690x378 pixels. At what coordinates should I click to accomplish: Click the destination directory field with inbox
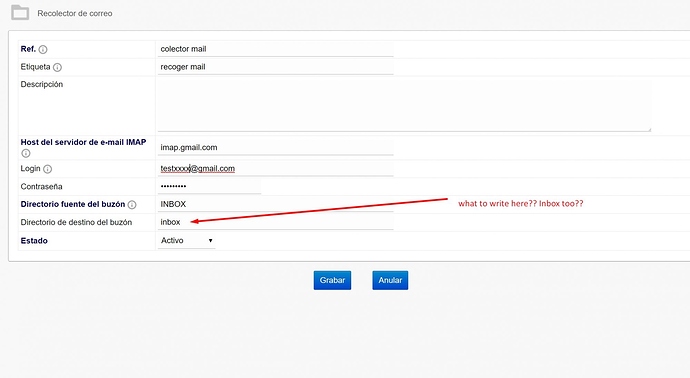tap(275, 222)
